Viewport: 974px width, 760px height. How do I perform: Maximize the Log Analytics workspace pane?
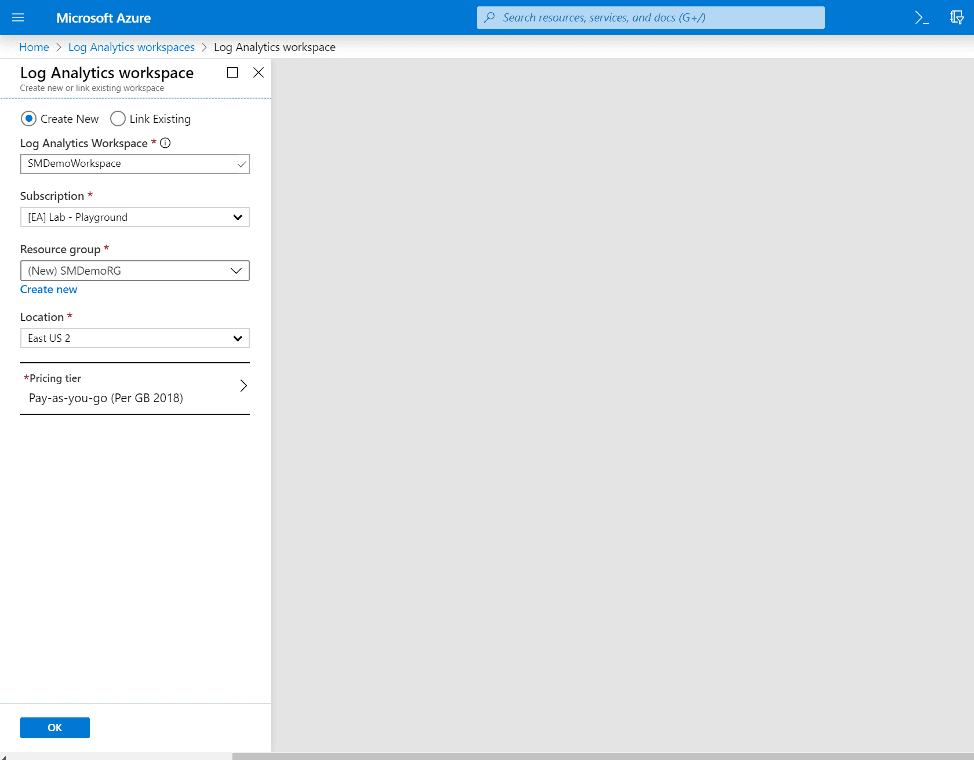point(232,72)
